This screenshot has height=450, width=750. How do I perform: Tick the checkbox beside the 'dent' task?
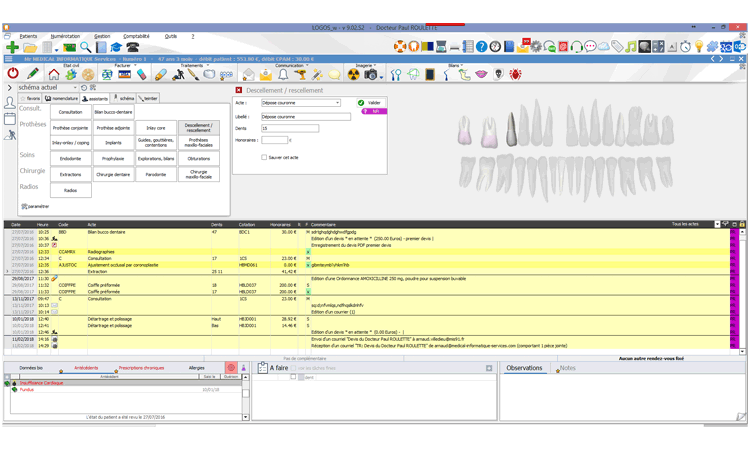pos(293,378)
